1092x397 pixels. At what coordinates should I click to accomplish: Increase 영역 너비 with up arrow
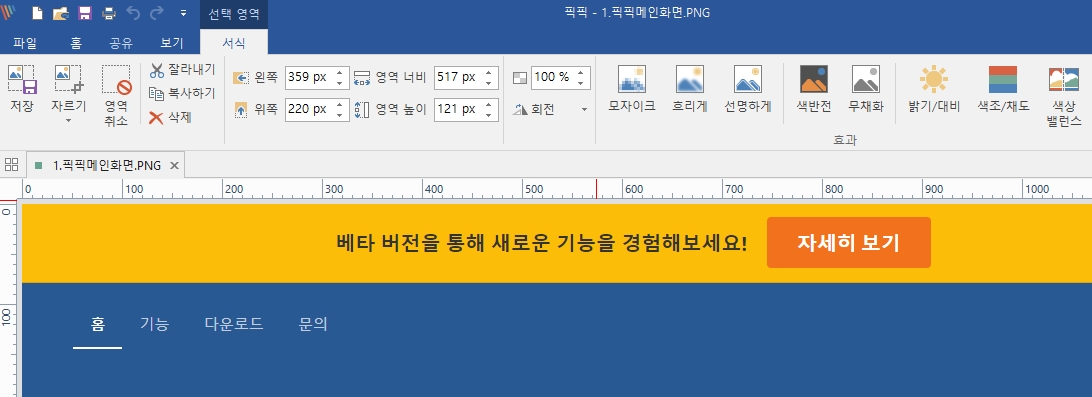tap(488, 72)
